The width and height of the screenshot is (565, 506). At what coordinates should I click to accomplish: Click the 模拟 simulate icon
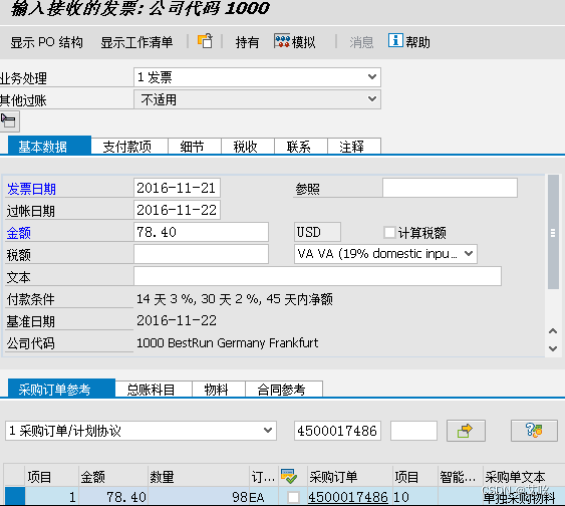[x=282, y=41]
